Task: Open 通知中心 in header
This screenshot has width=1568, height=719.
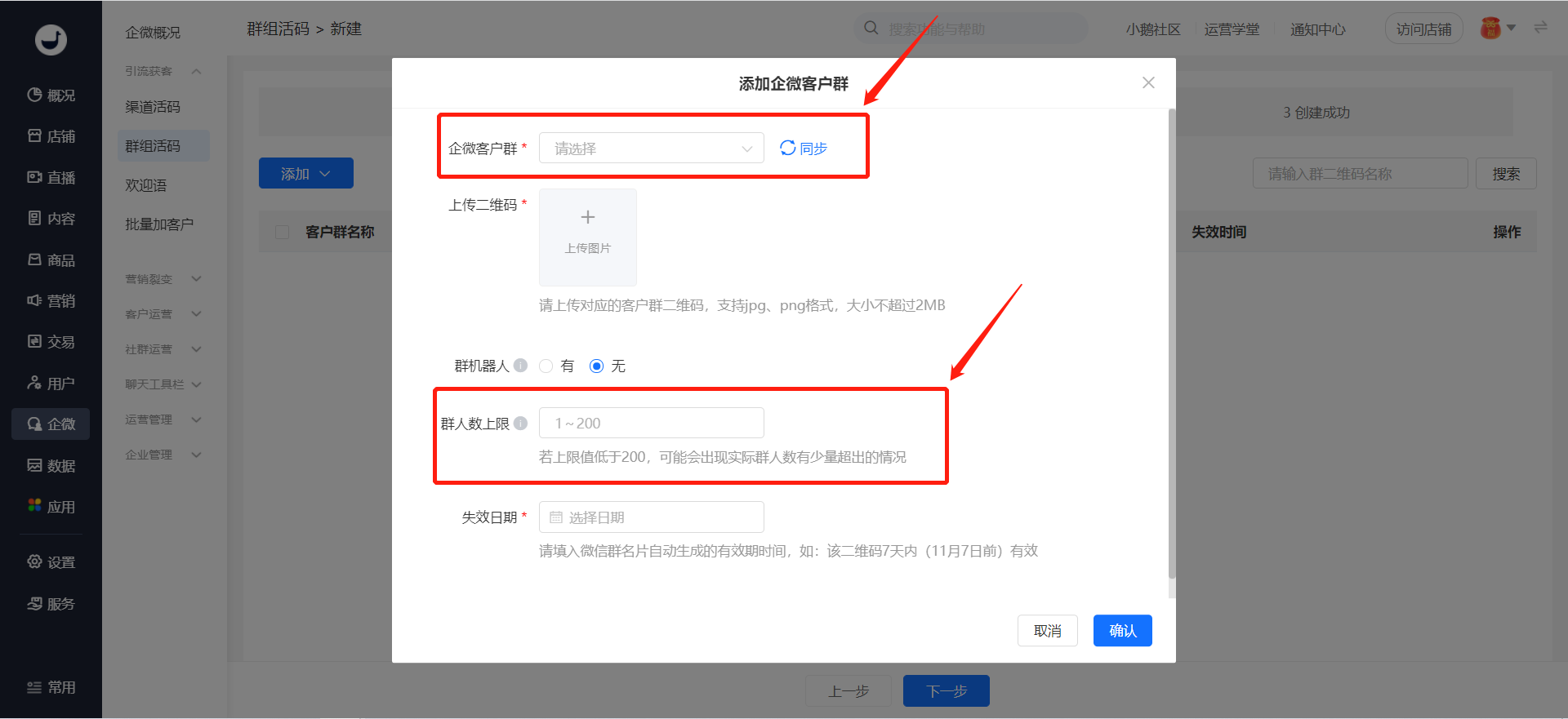Action: pyautogui.click(x=1318, y=29)
